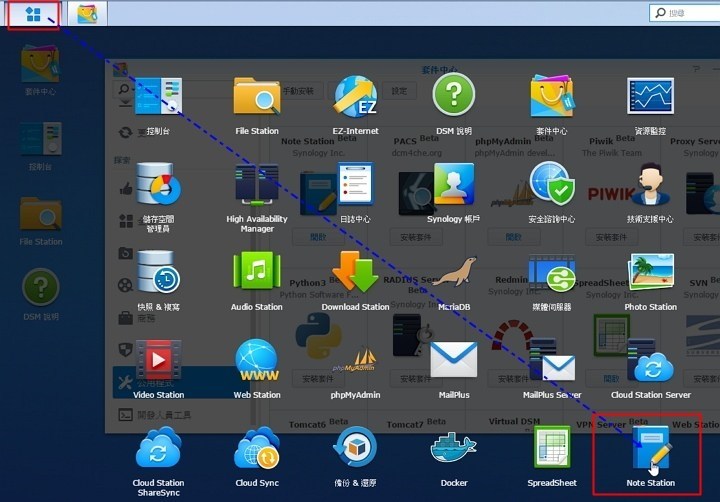Open Cloud Station Server
The image size is (720, 502).
[x=650, y=362]
